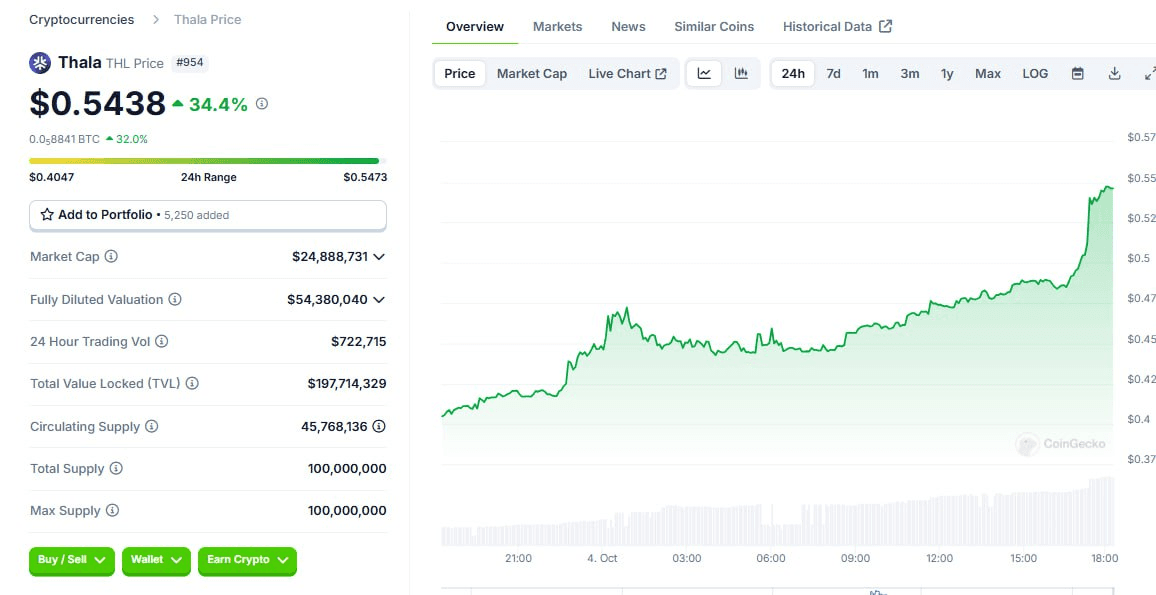Viewport: 1156px width, 595px height.
Task: Click the 24 Hour Trading Vol info icon
Action: coord(161,341)
